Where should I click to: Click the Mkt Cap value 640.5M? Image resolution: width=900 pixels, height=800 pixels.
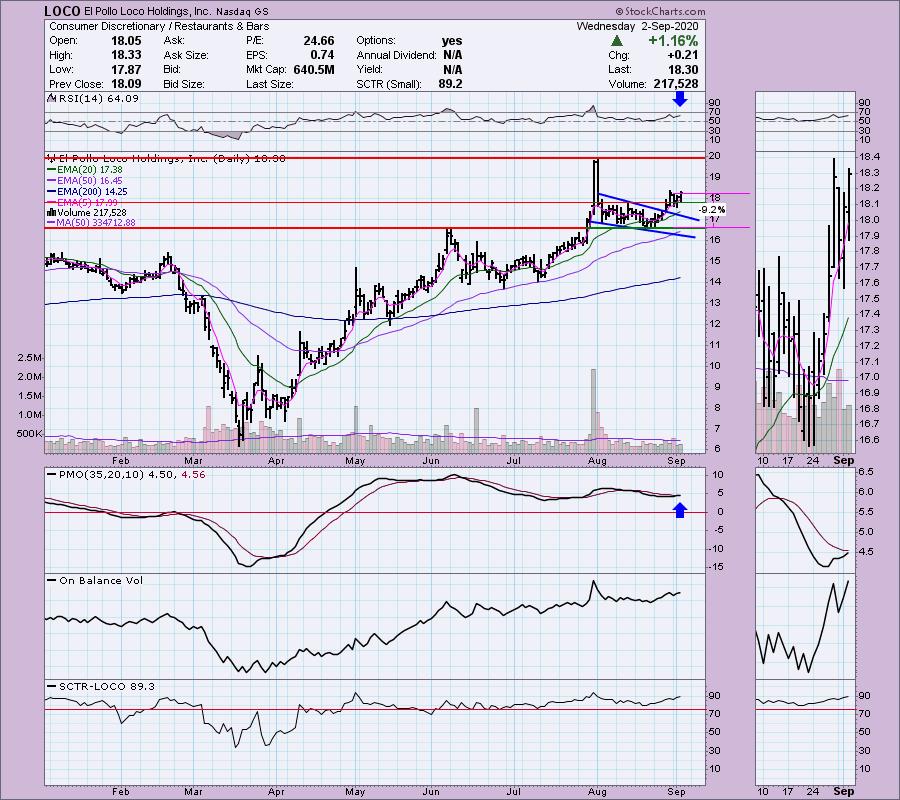tap(314, 69)
